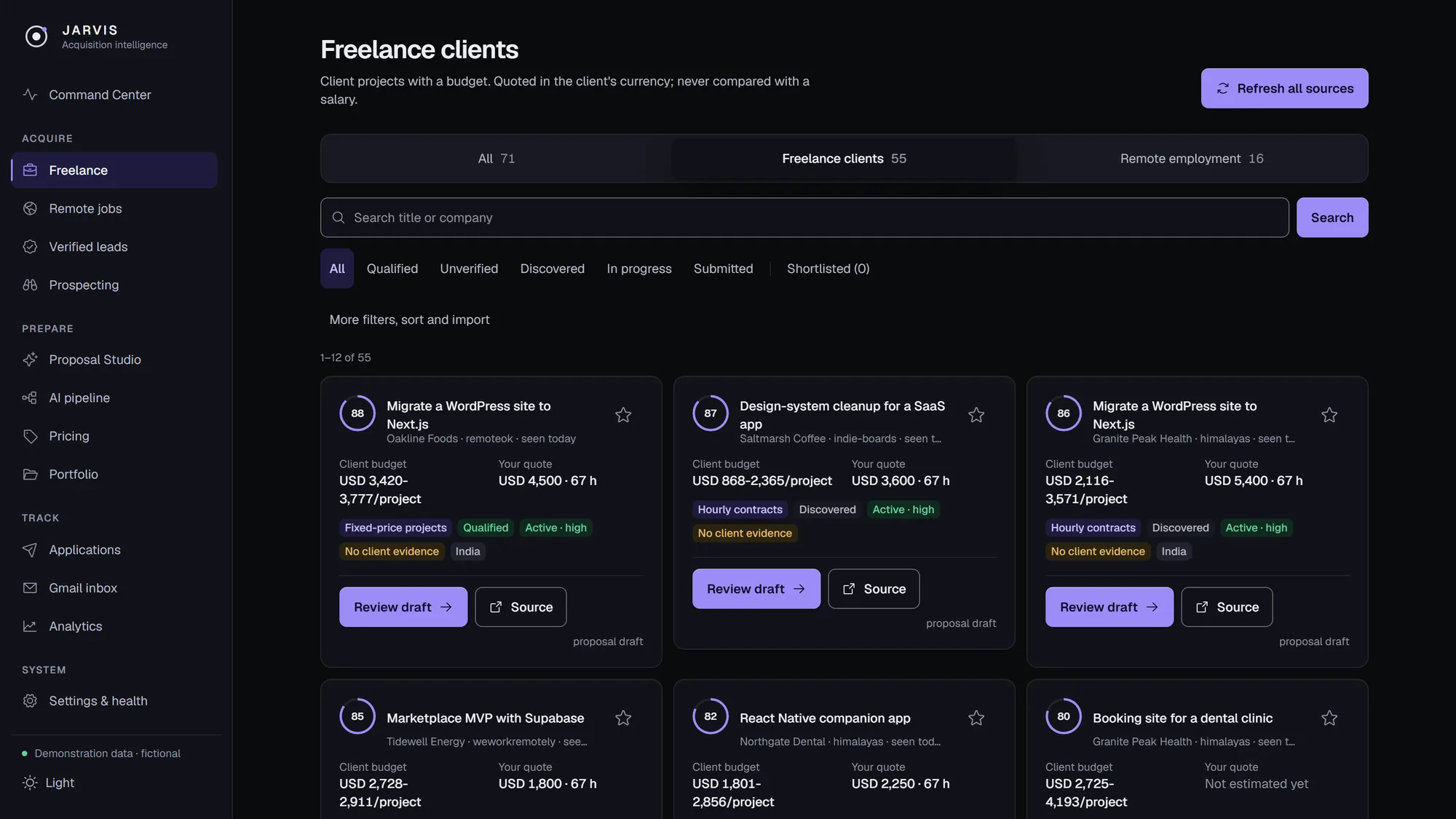Filter by Unverified status

pyautogui.click(x=469, y=269)
